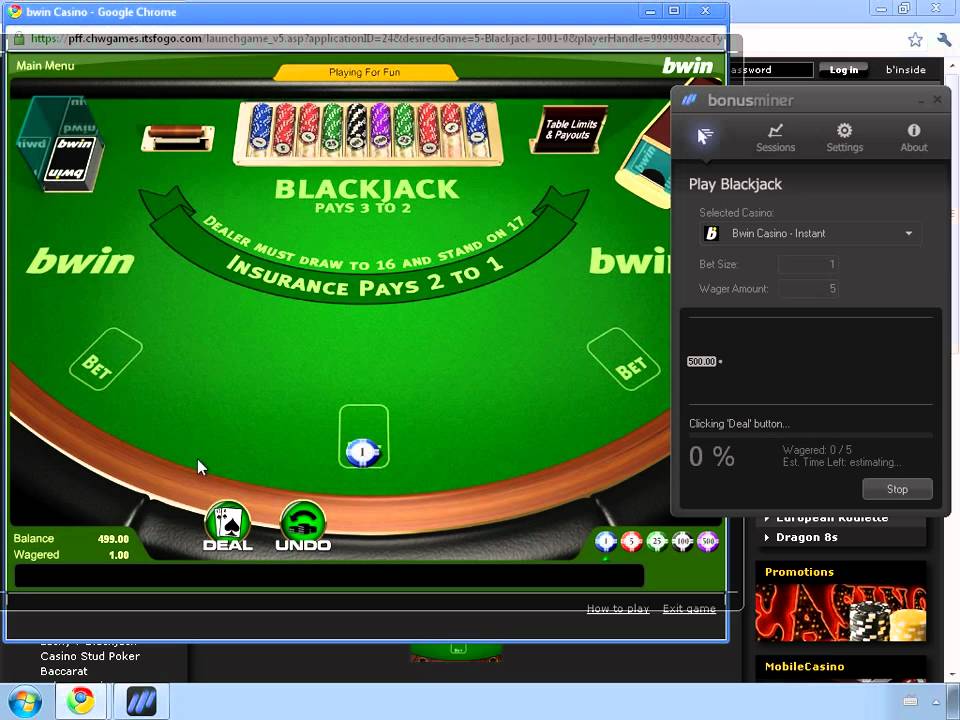Open the Main Menu in game
This screenshot has width=960, height=720.
click(x=45, y=66)
